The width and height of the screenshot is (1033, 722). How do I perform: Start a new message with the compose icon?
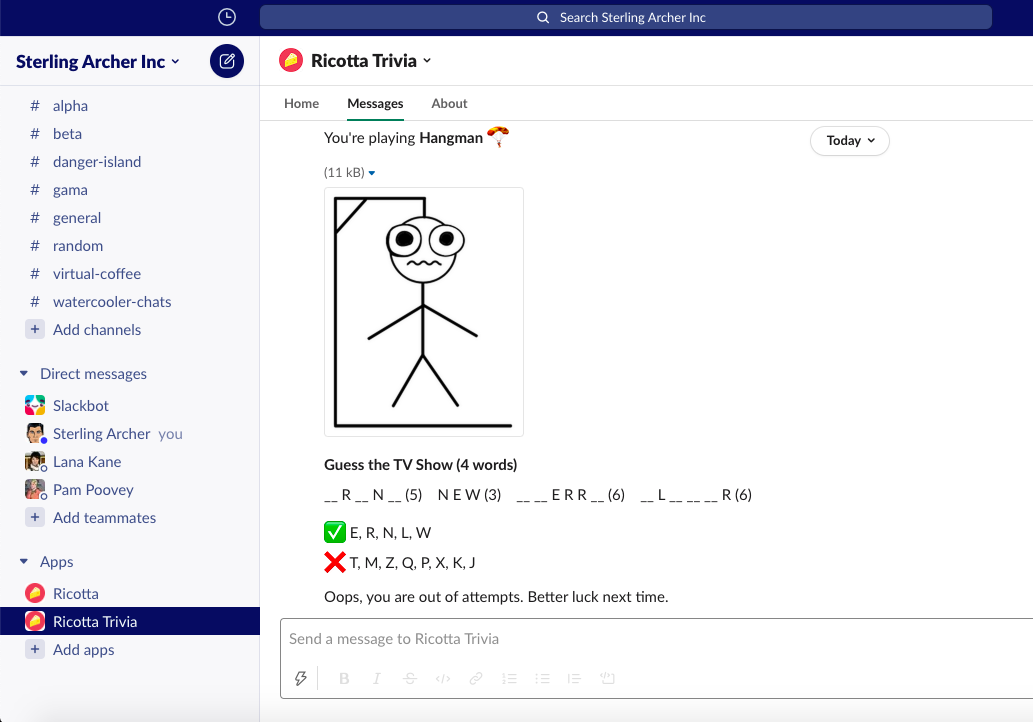coord(226,61)
